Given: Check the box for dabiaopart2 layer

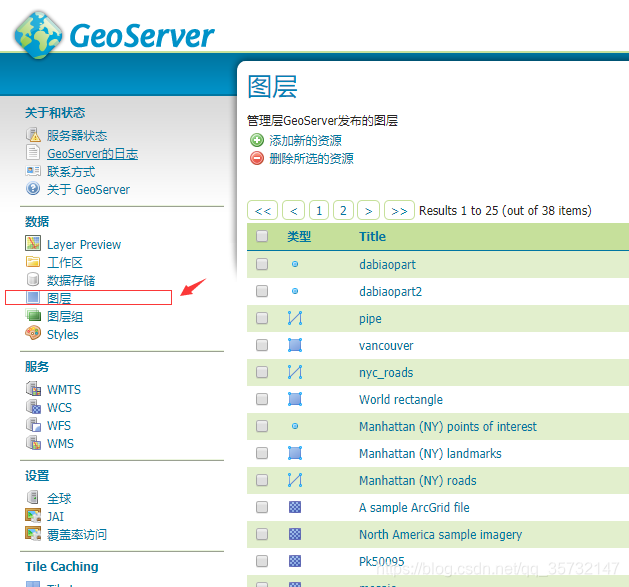Looking at the screenshot, I should click(x=262, y=291).
